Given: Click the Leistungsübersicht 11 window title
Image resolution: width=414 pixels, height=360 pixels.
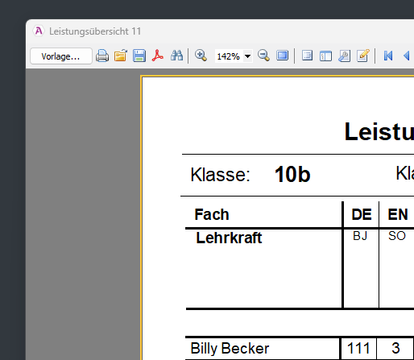Looking at the screenshot, I should coord(95,31).
